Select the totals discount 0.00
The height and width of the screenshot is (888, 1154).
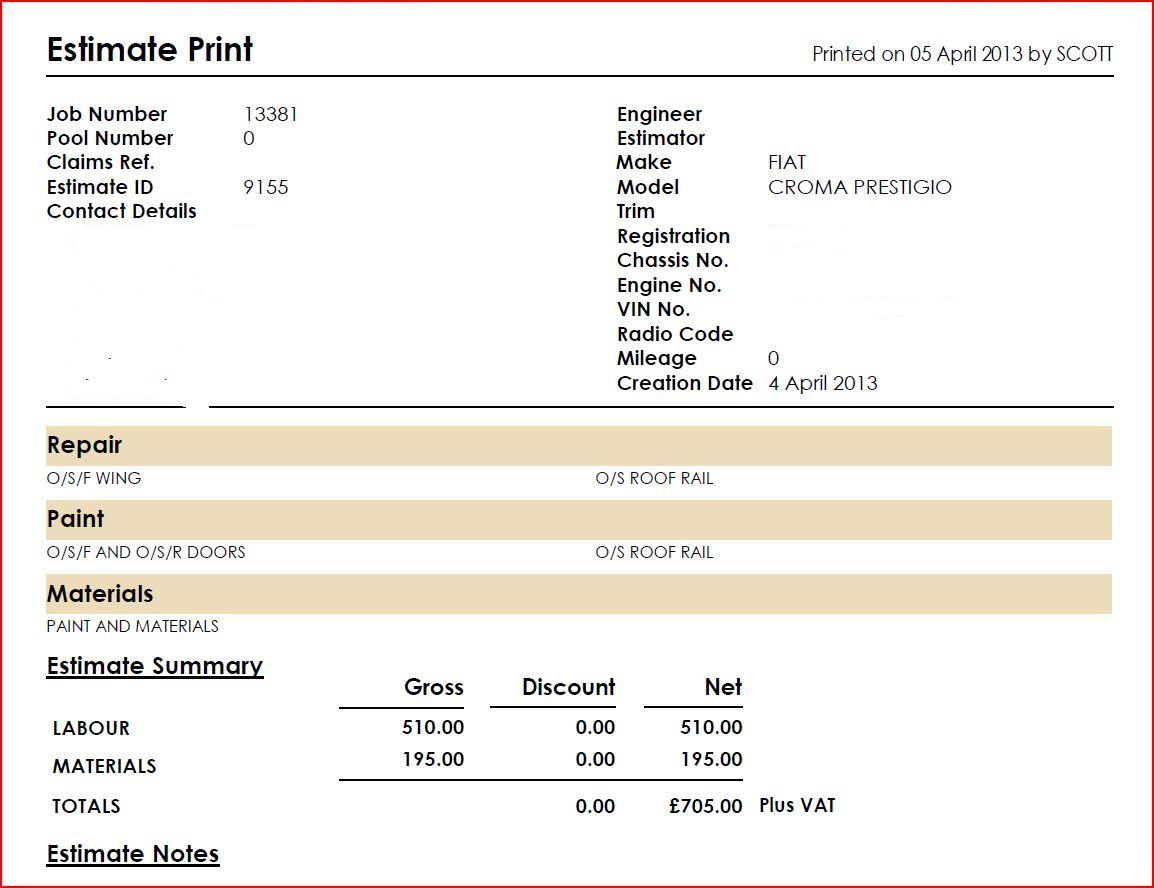click(595, 806)
